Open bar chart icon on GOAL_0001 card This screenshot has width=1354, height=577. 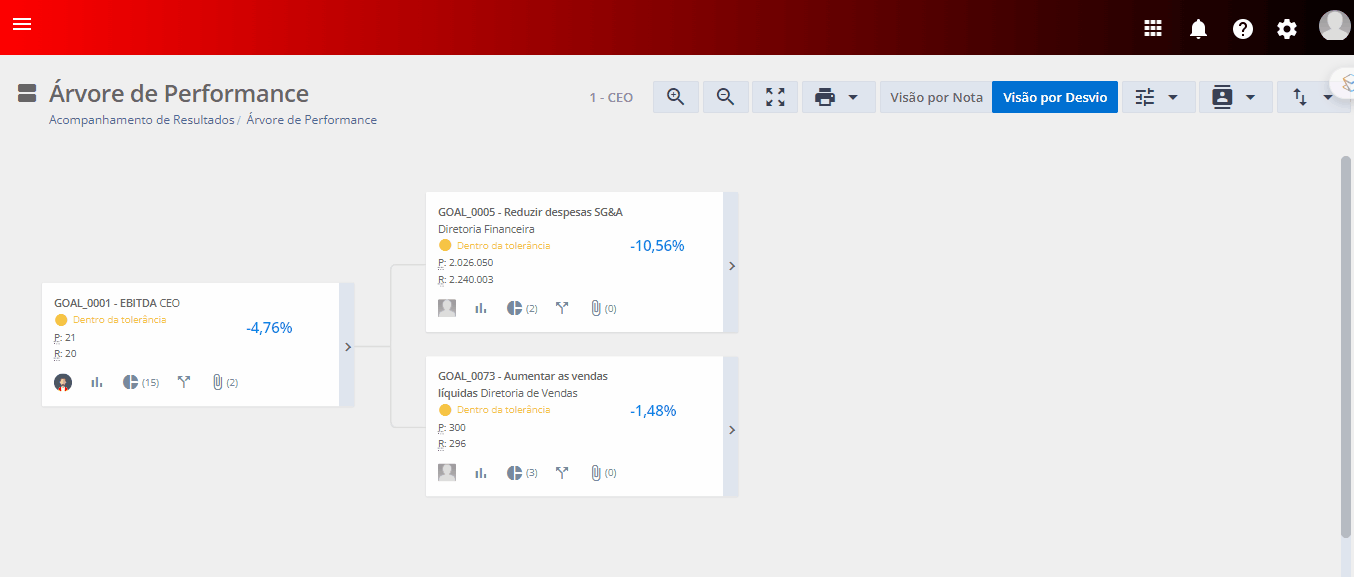[97, 382]
